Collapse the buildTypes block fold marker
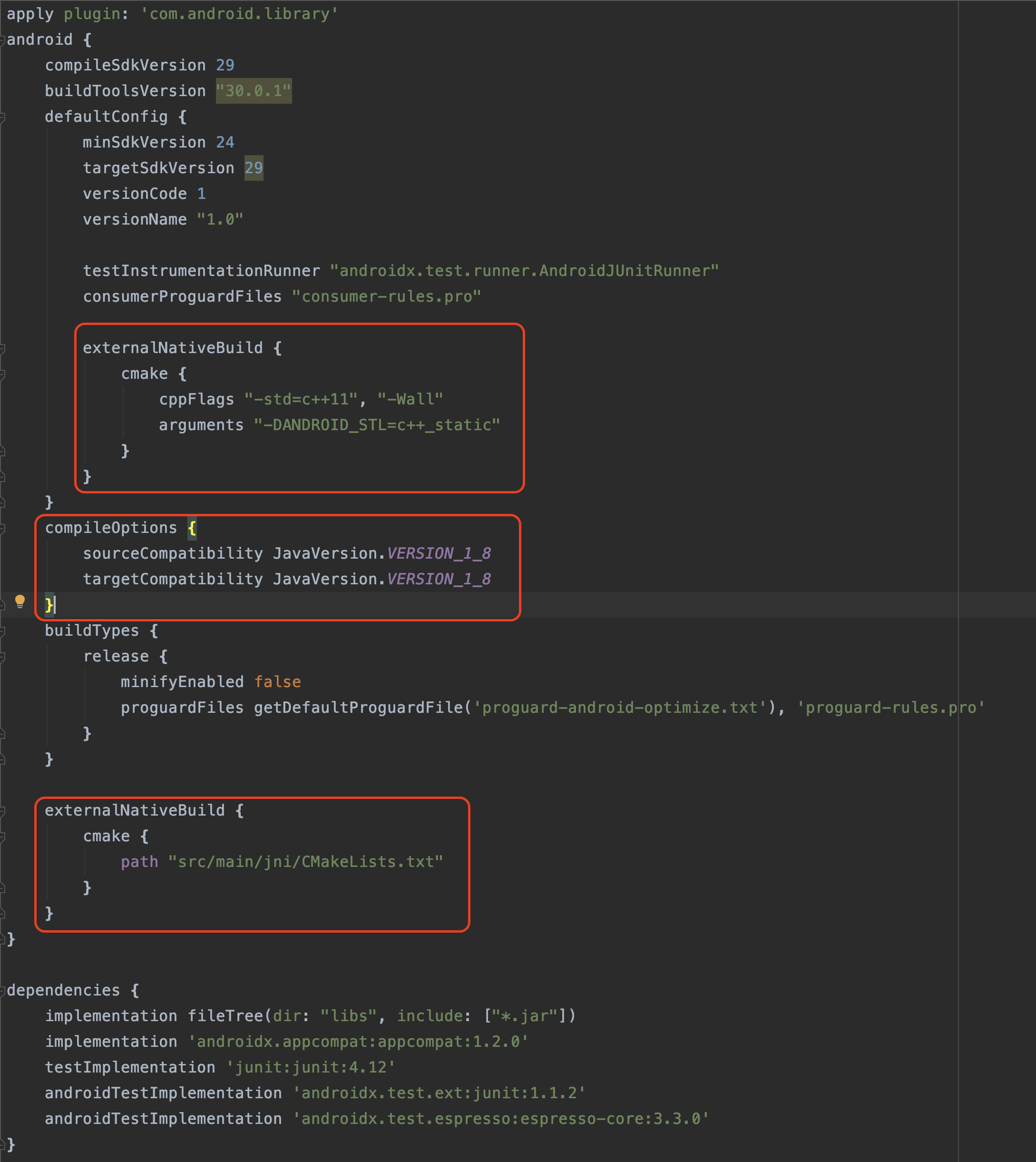The image size is (1036, 1162). [x=2, y=631]
